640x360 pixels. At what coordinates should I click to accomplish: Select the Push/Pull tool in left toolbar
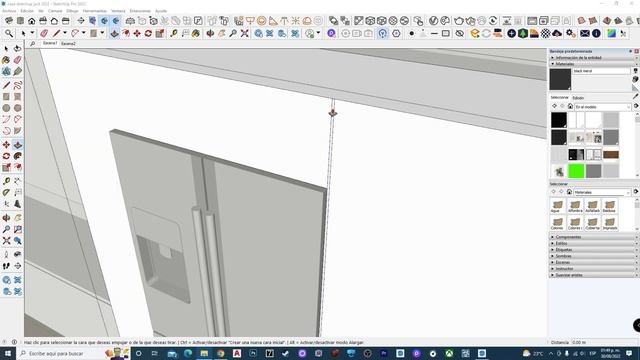pyautogui.click(x=18, y=145)
